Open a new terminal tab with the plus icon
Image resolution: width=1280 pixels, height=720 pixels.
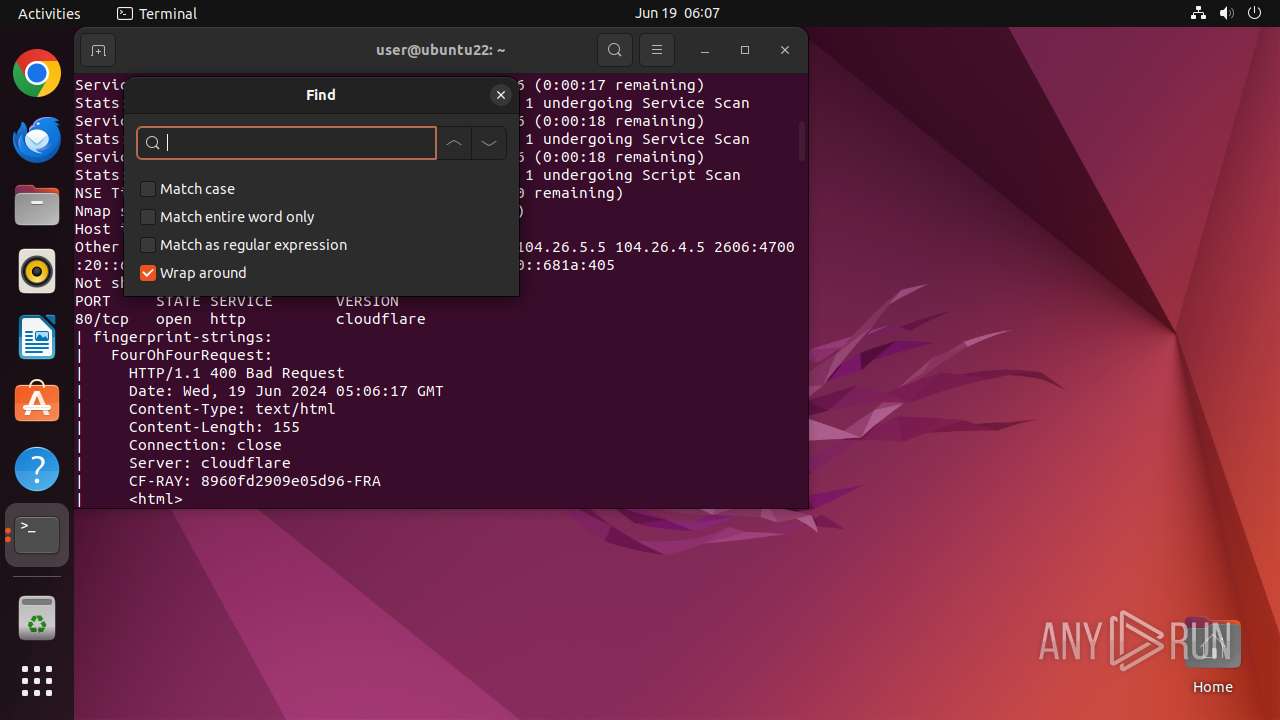coord(97,50)
